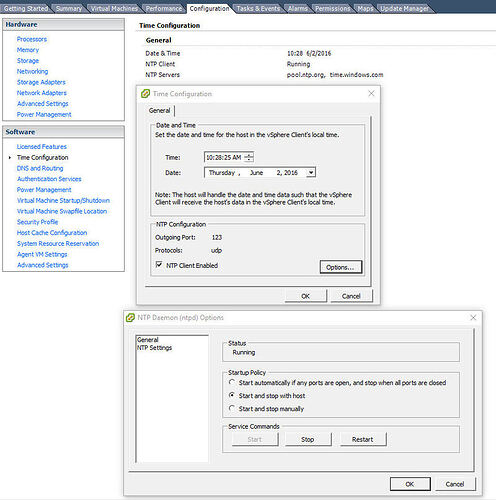Click the Time input field
This screenshot has height=500, width=496.
coord(224,157)
